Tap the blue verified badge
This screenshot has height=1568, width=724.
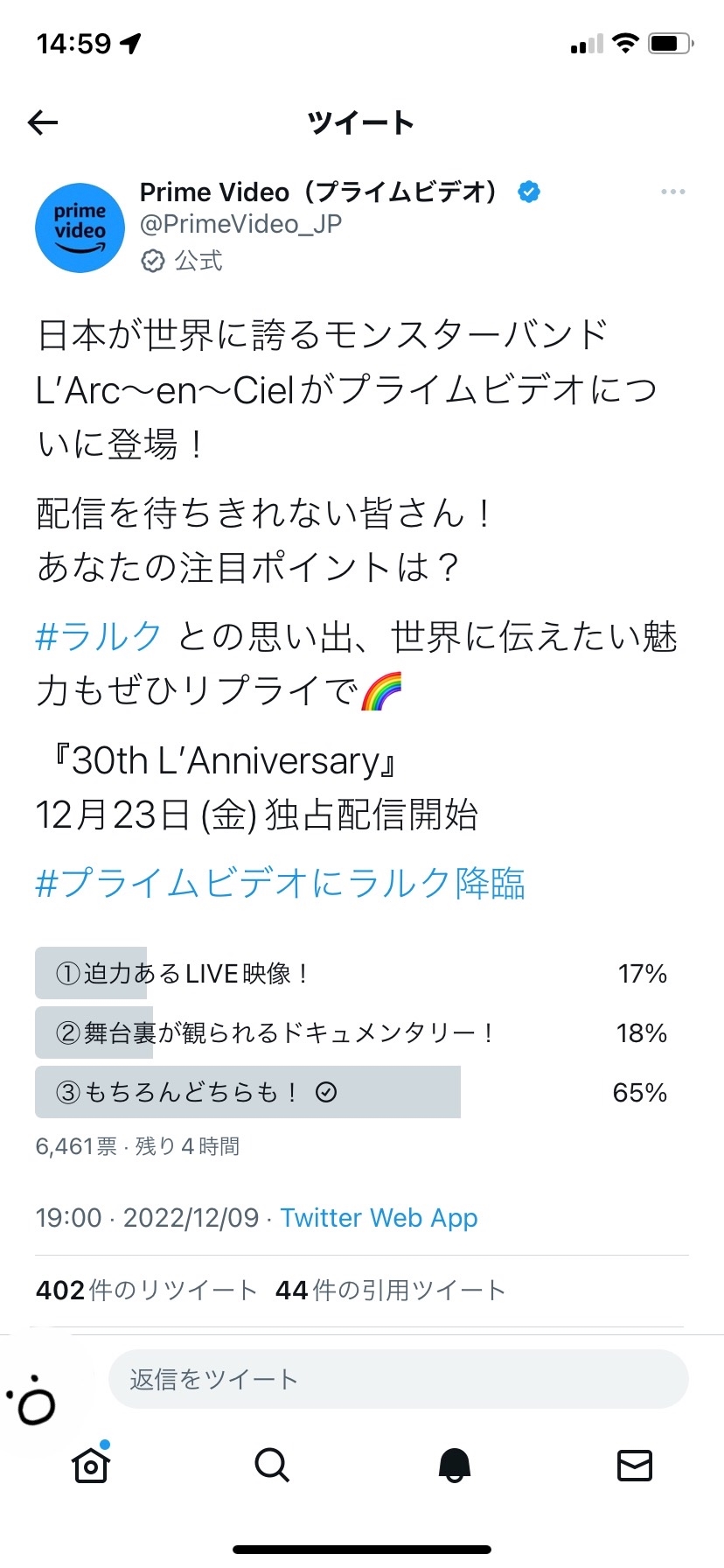[x=529, y=192]
